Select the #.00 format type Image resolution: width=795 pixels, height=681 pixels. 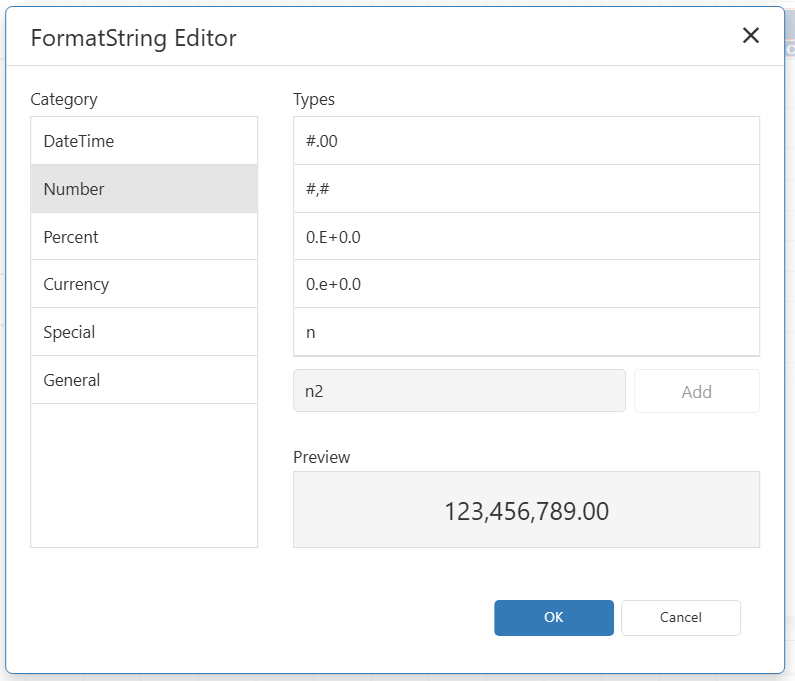pyautogui.click(x=526, y=141)
